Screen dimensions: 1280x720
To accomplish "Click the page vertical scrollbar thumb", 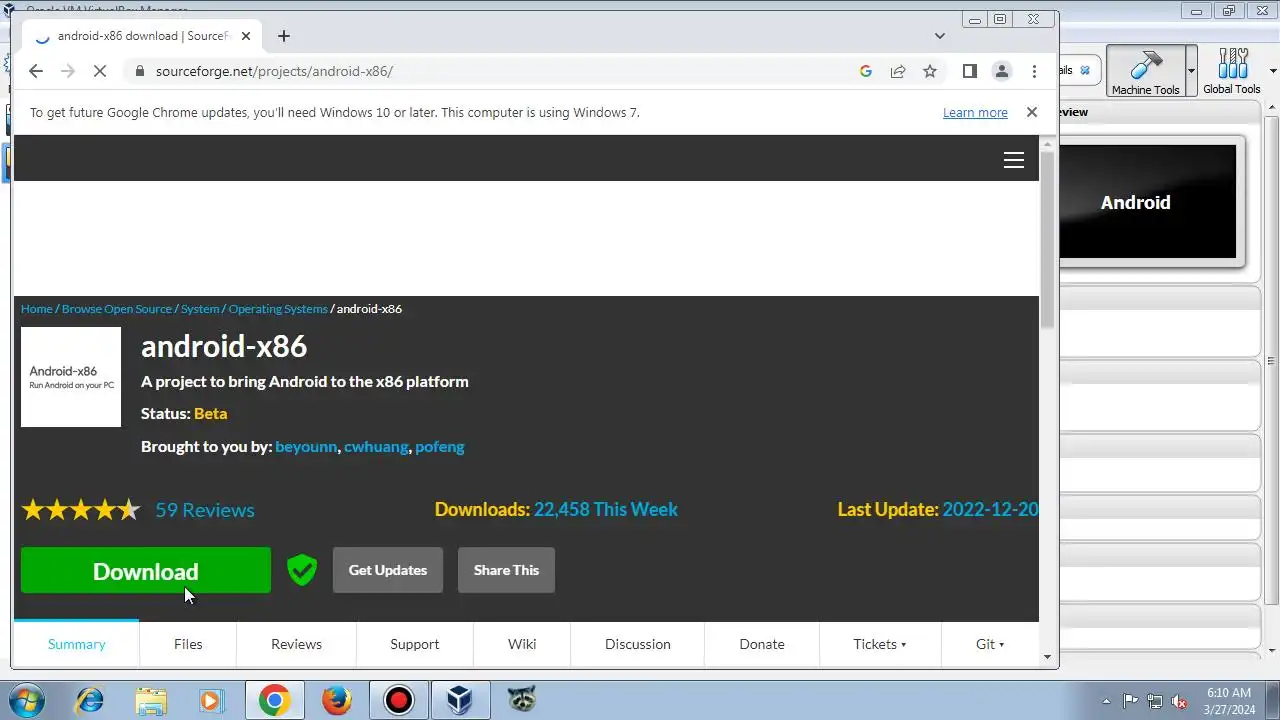I will (x=1048, y=240).
